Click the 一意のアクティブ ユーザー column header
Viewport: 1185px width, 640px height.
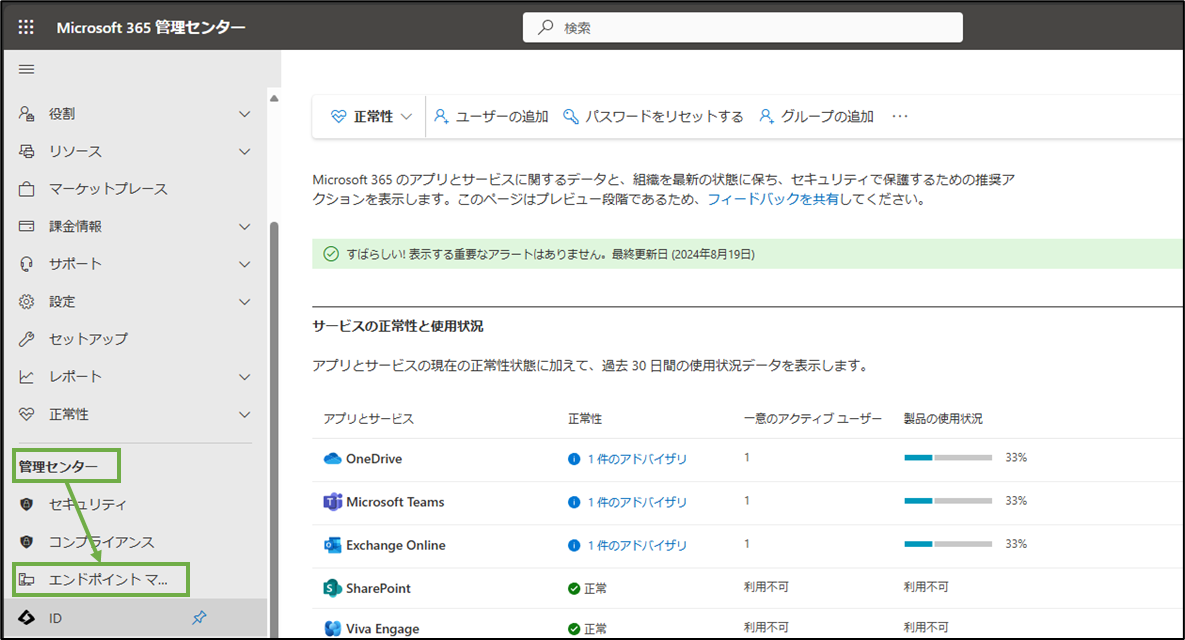(x=812, y=419)
